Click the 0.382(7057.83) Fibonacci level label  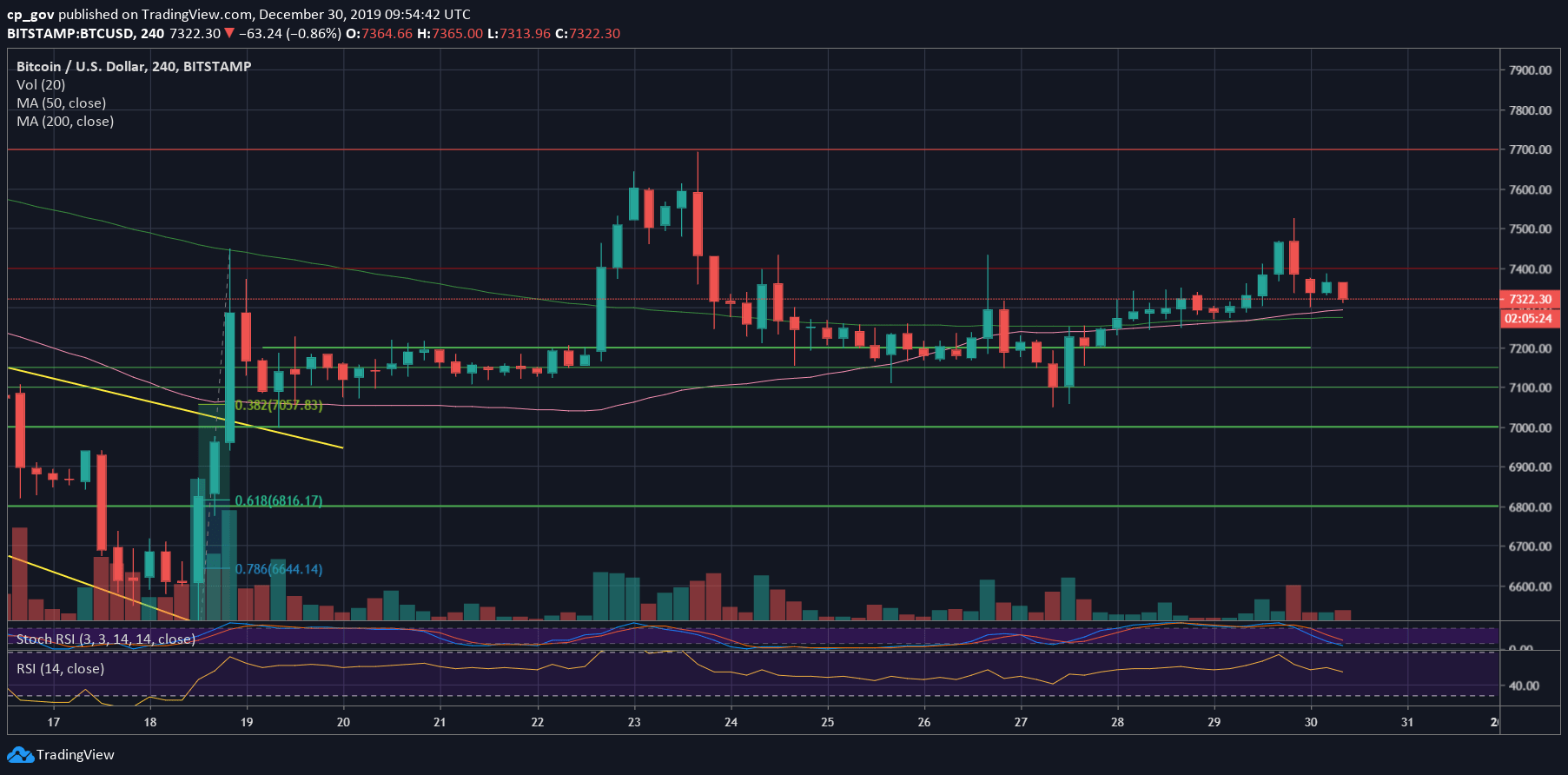(279, 406)
